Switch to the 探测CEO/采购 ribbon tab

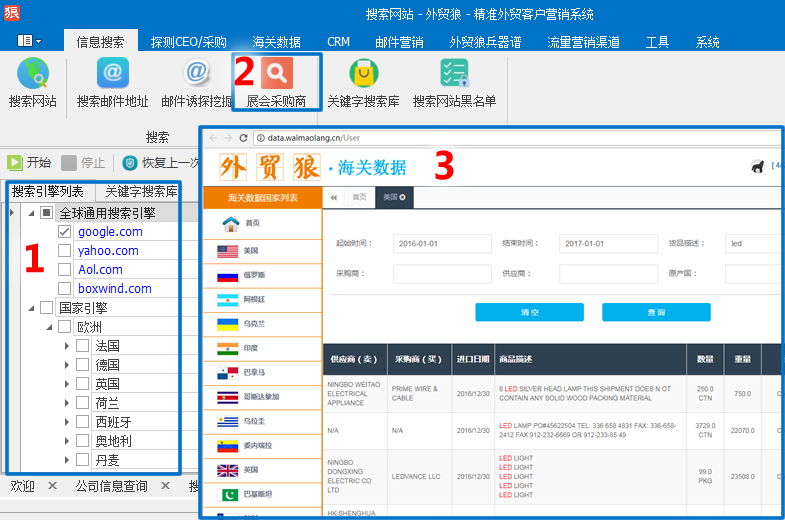tap(189, 42)
